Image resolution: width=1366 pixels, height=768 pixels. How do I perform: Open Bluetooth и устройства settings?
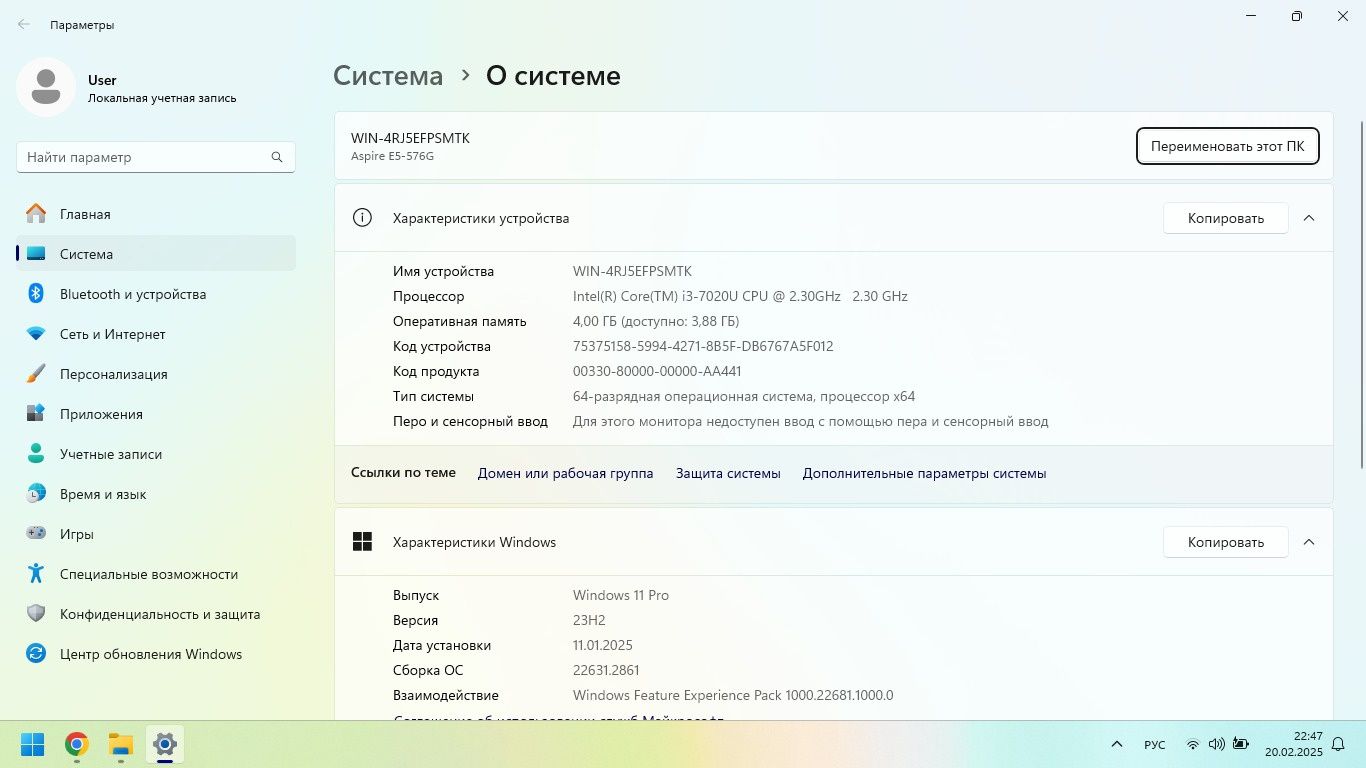click(156, 294)
